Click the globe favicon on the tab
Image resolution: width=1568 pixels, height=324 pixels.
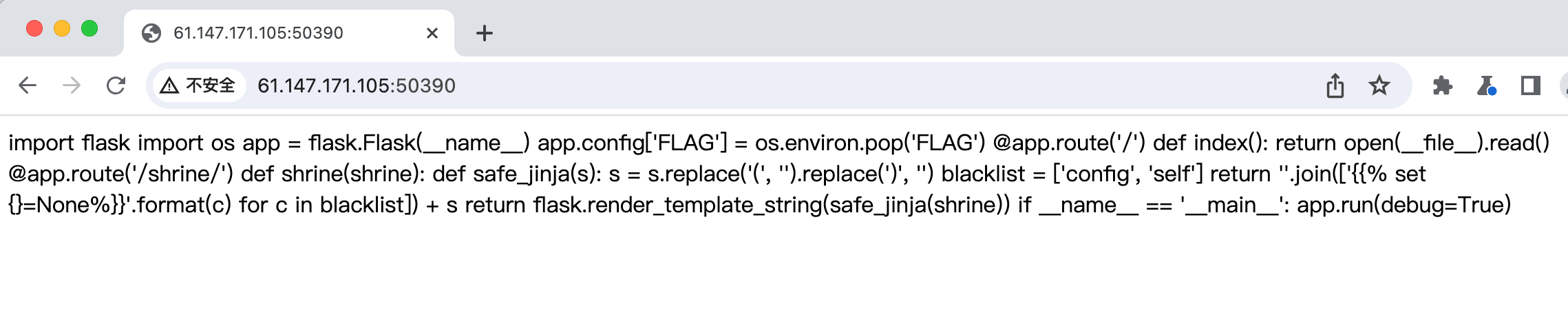[x=151, y=33]
